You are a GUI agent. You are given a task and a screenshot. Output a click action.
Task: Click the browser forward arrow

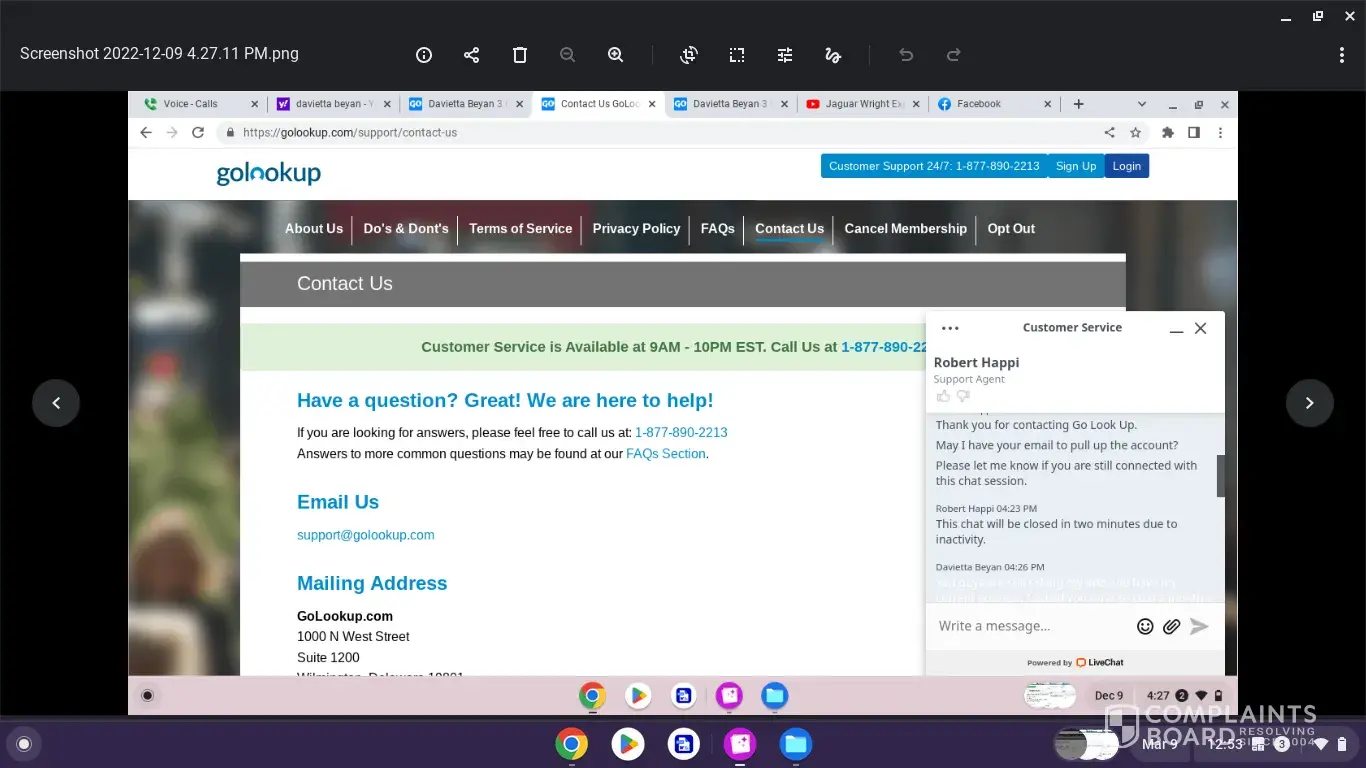[172, 132]
